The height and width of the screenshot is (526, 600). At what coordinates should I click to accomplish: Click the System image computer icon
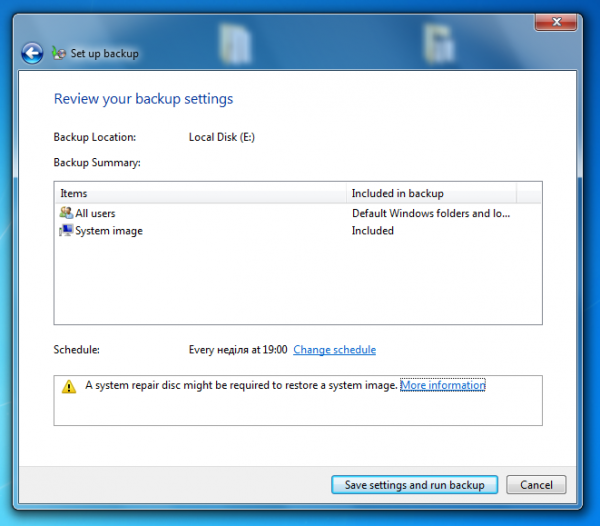coord(66,230)
